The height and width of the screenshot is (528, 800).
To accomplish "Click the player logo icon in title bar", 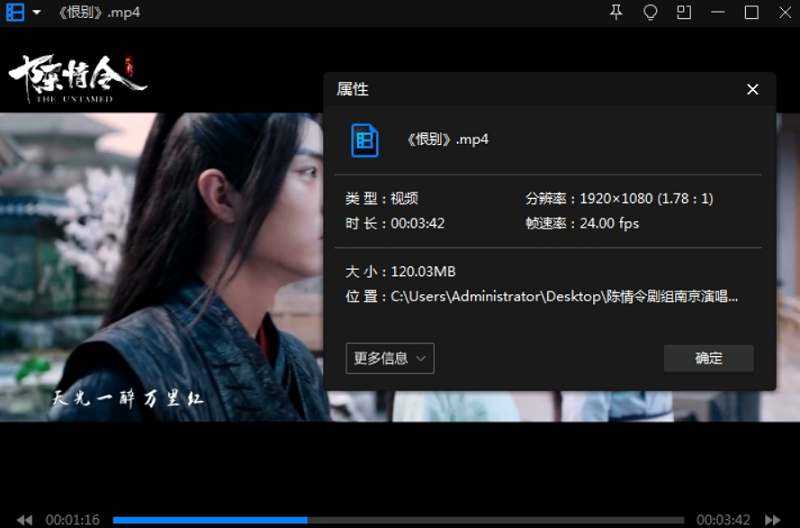I will [15, 12].
